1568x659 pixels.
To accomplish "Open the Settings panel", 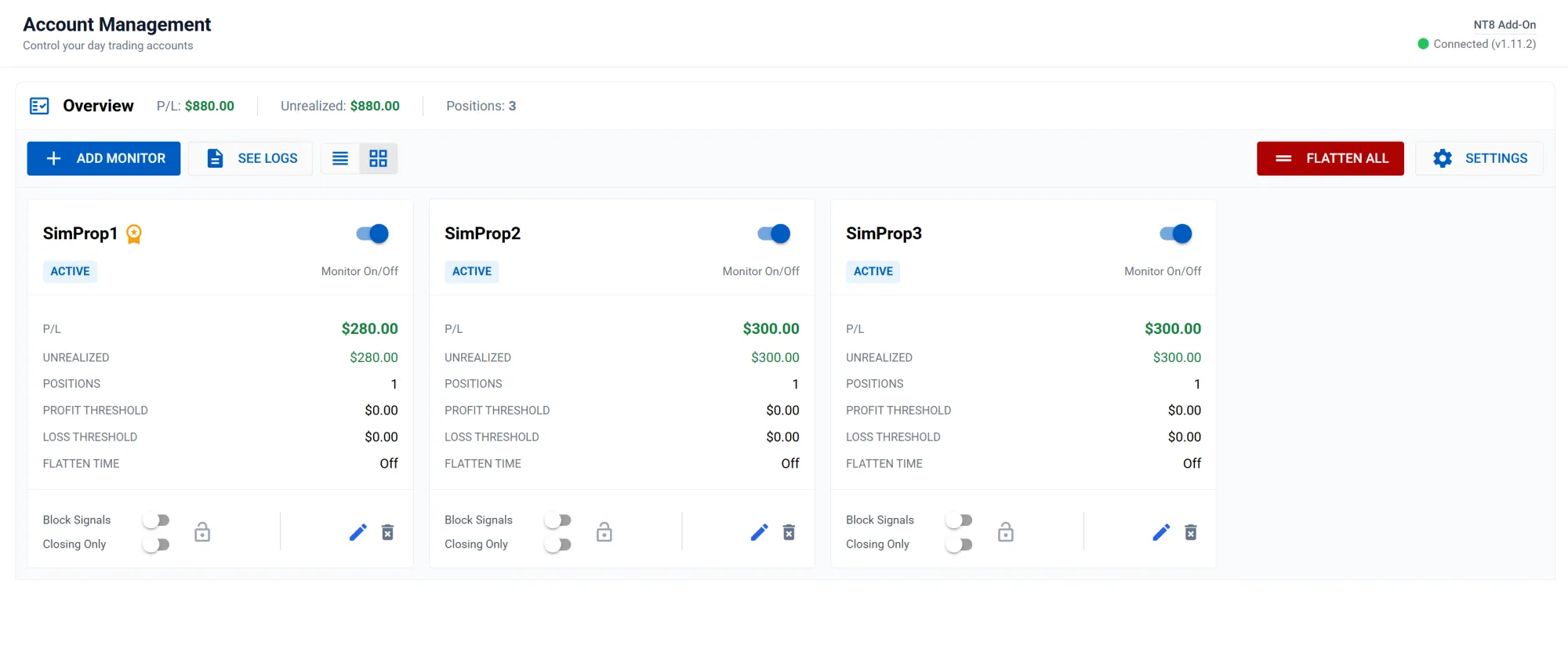I will click(x=1479, y=158).
